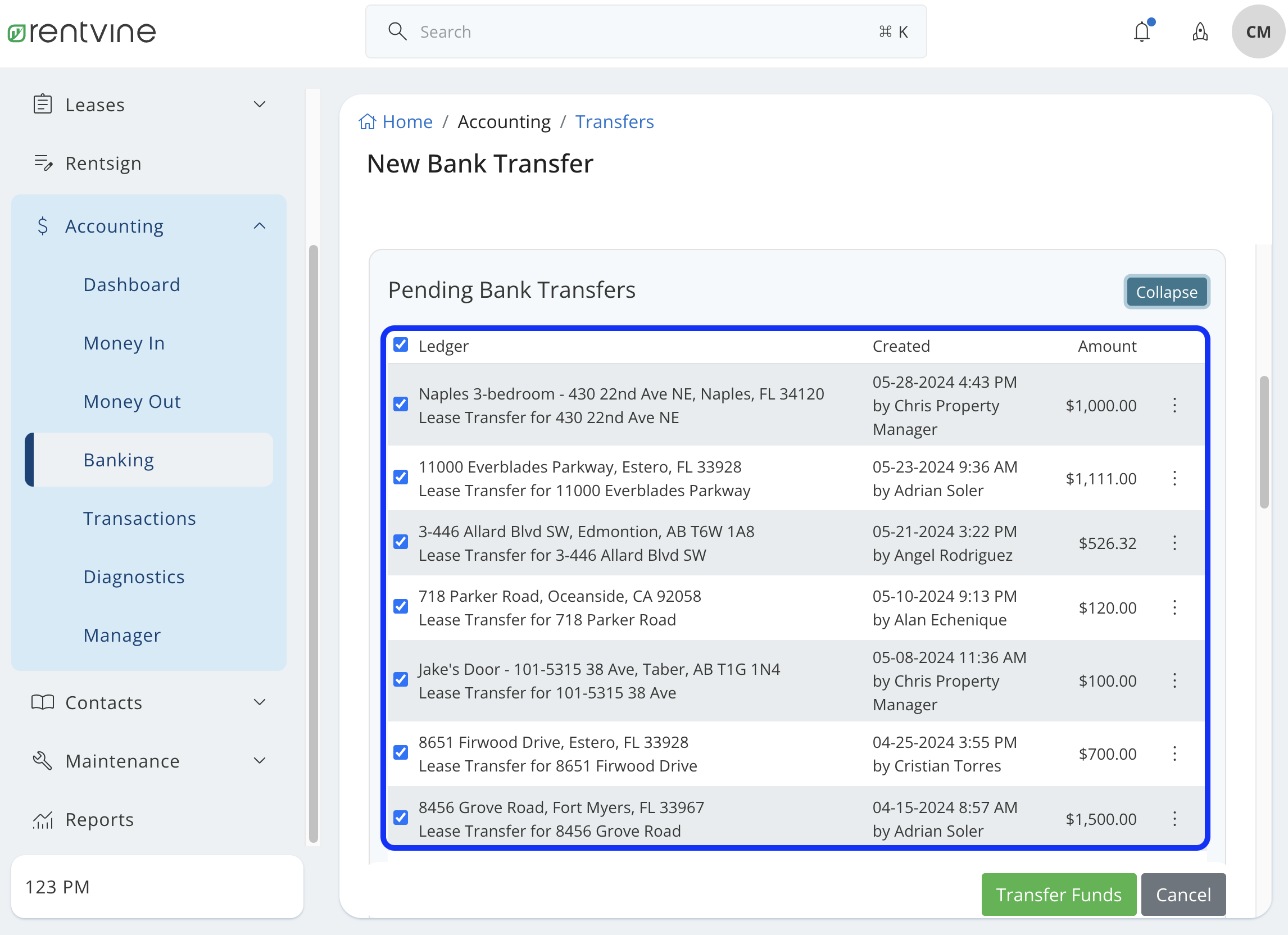This screenshot has width=1288, height=935.
Task: Open the Transfers breadcrumb link
Action: pyautogui.click(x=614, y=121)
